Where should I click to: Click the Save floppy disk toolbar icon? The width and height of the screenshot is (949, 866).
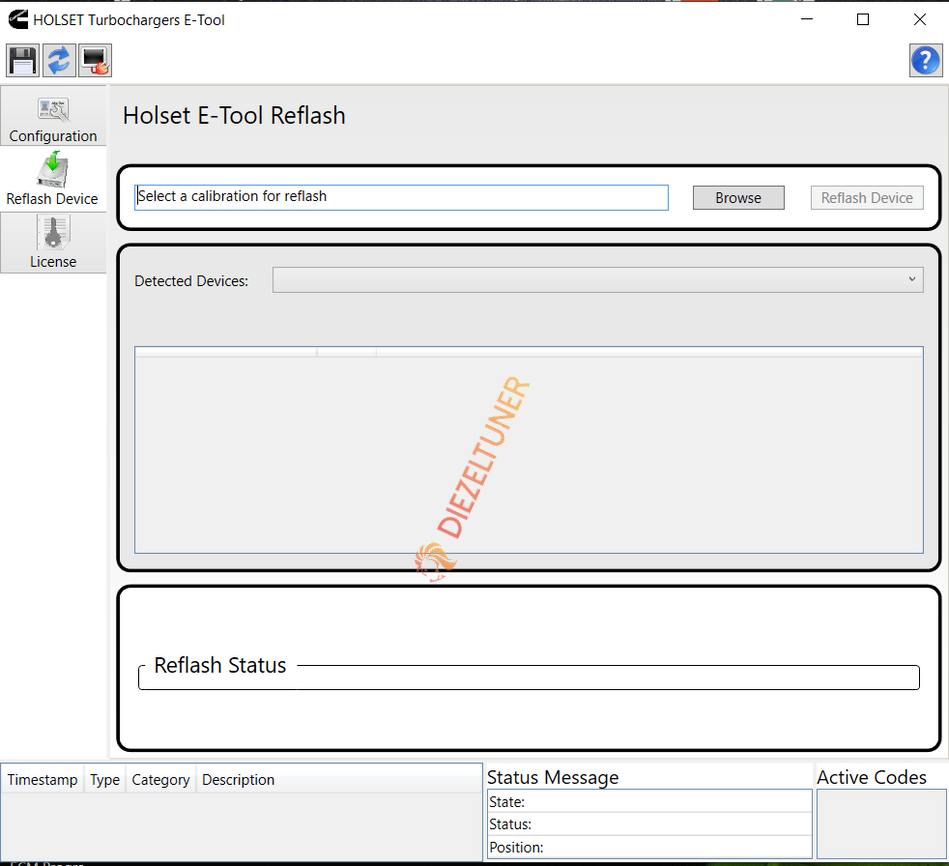pyautogui.click(x=23, y=61)
